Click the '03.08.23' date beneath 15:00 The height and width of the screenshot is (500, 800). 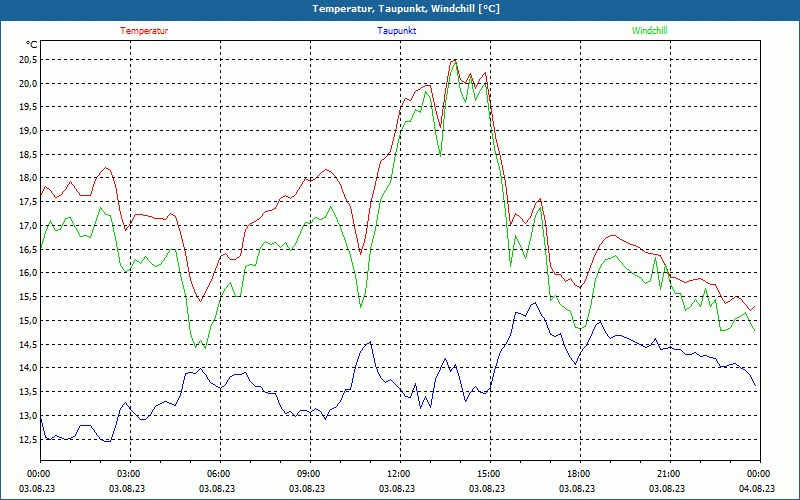(x=487, y=488)
